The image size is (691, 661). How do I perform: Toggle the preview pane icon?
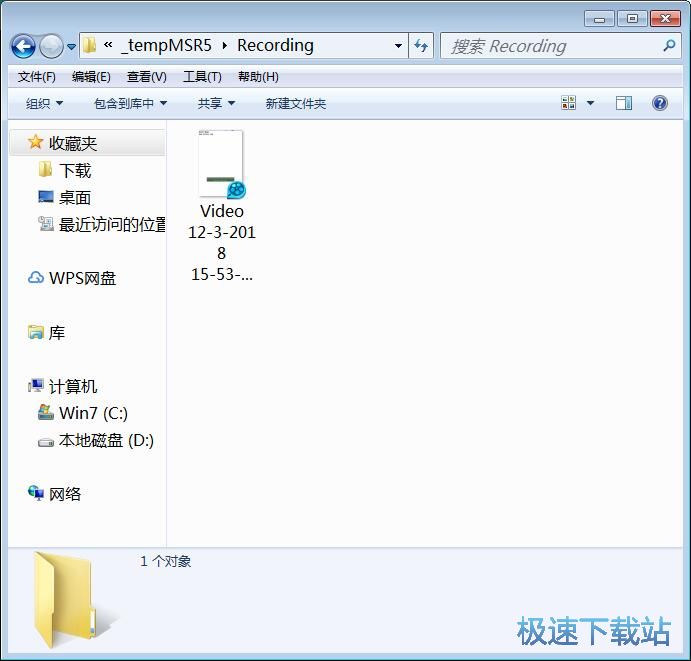tap(624, 103)
